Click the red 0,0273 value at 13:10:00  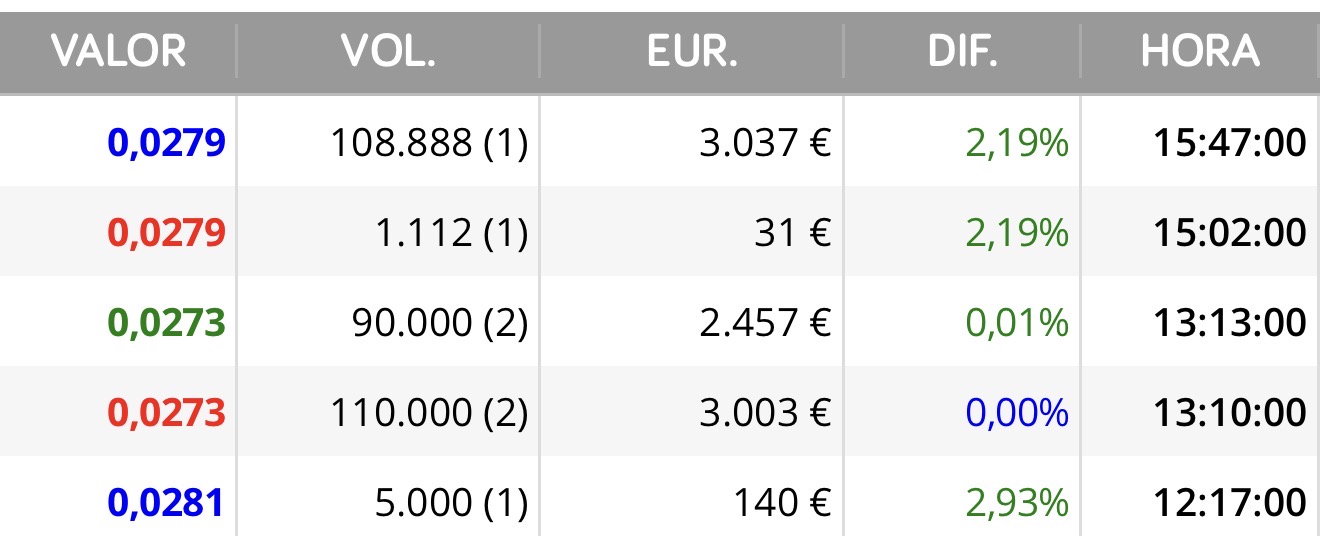pyautogui.click(x=166, y=413)
